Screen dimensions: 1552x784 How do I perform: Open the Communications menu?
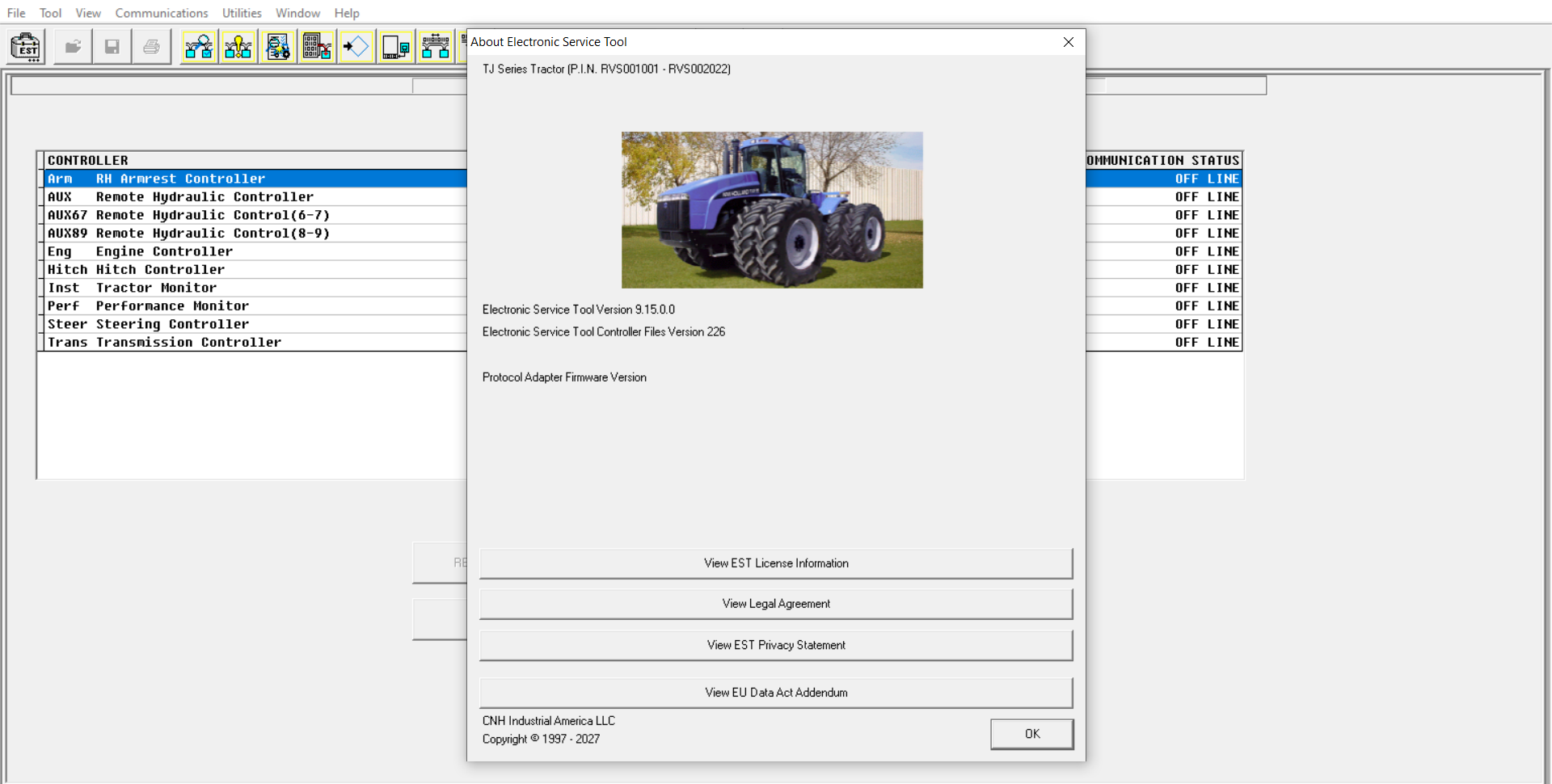[162, 13]
